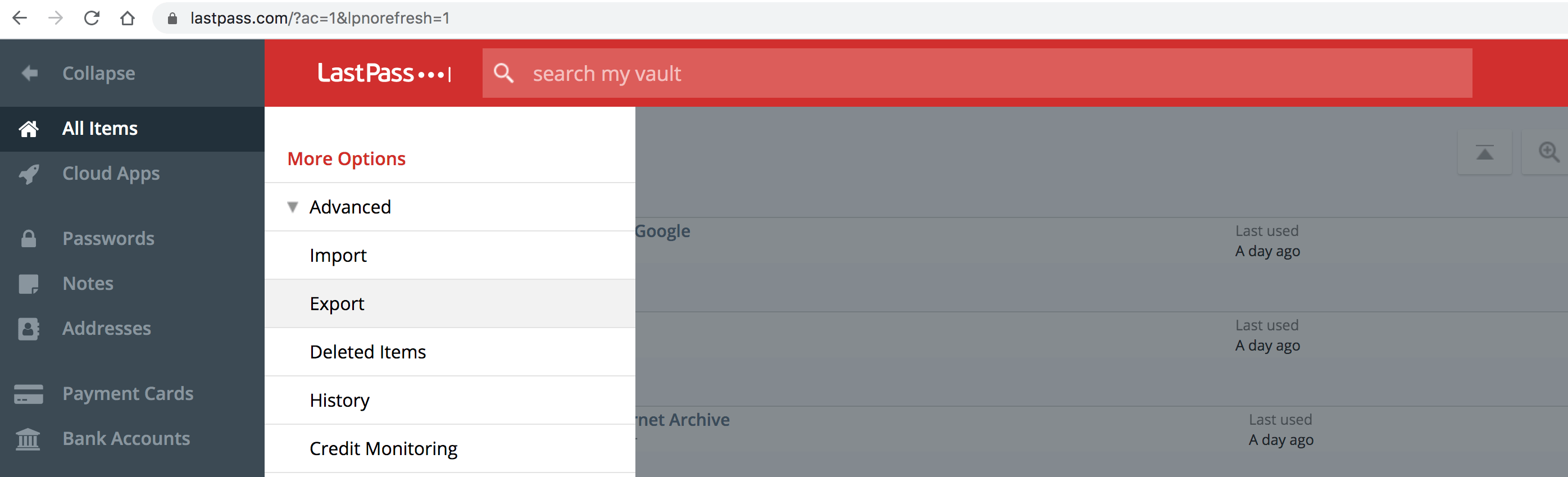This screenshot has height=477, width=1568.
Task: Open Cloud Apps rocket icon
Action: pyautogui.click(x=29, y=174)
